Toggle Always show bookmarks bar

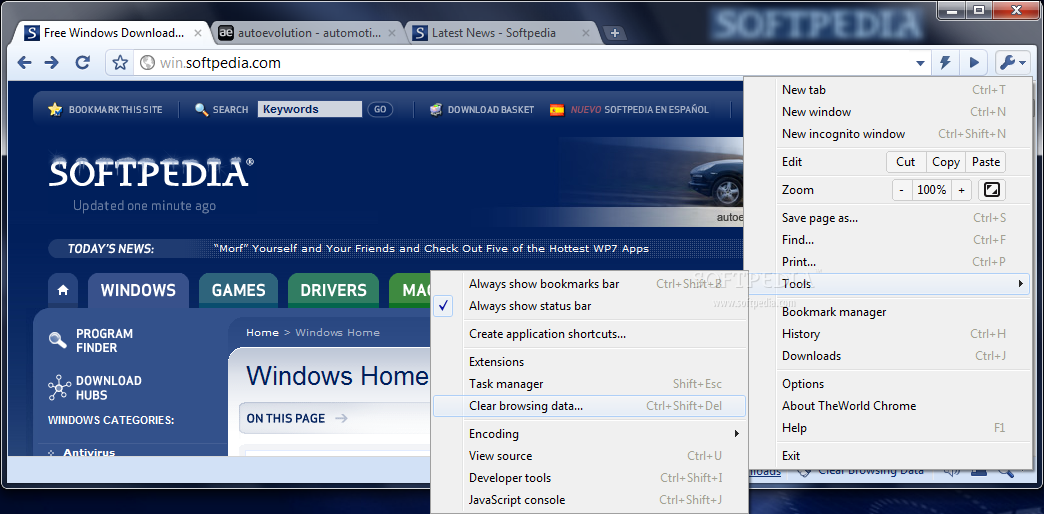[x=589, y=284]
